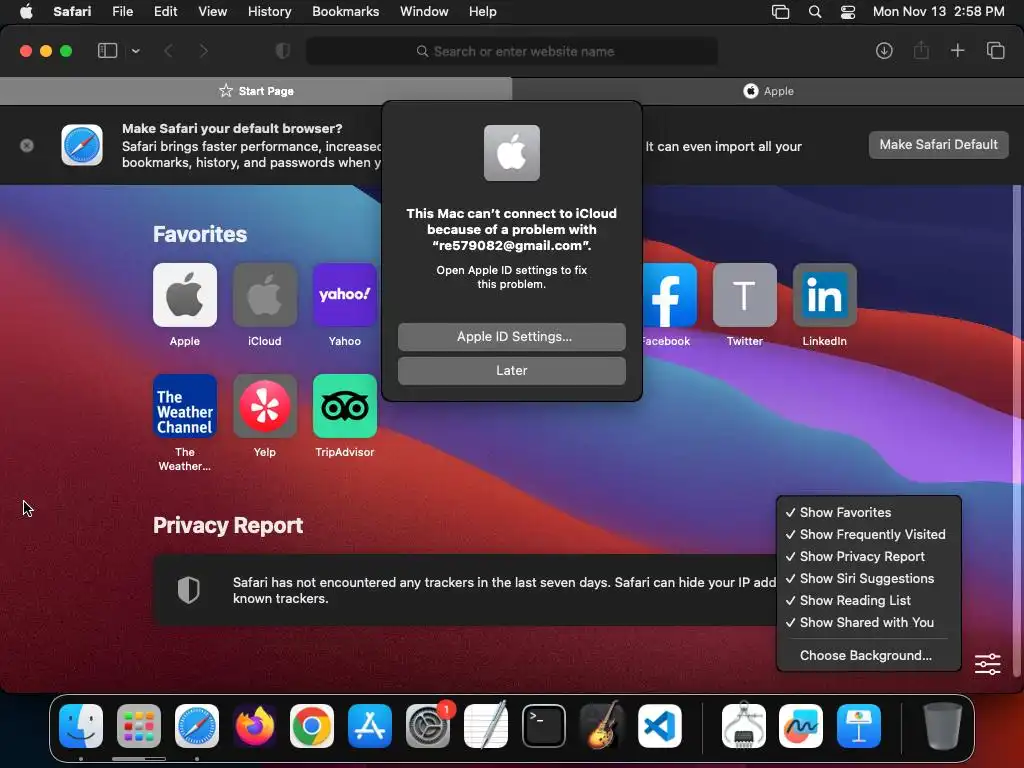The image size is (1024, 768).
Task: Open Apple ID Settings from the dialog
Action: click(512, 336)
